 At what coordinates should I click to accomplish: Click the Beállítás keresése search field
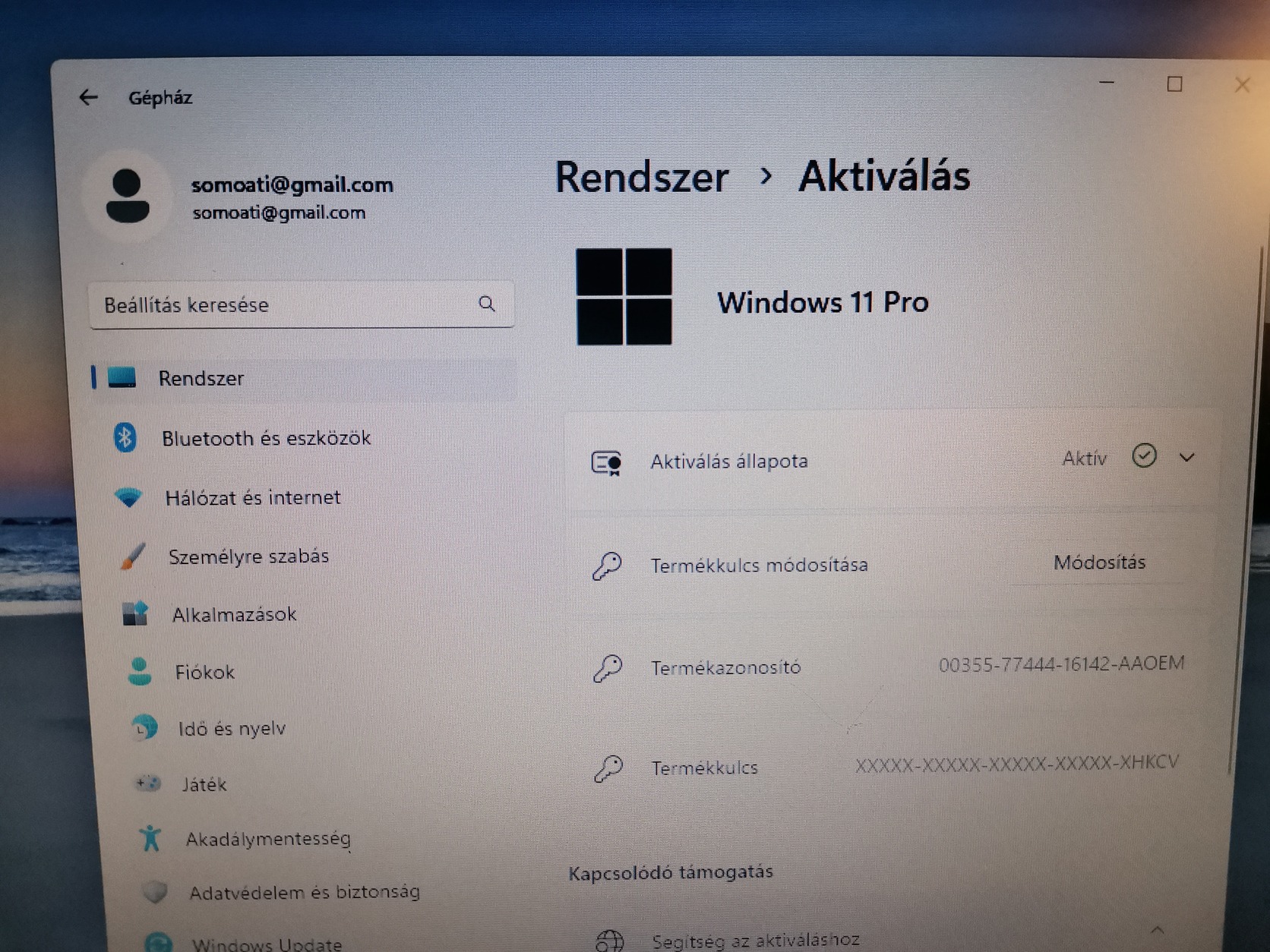pos(302,304)
